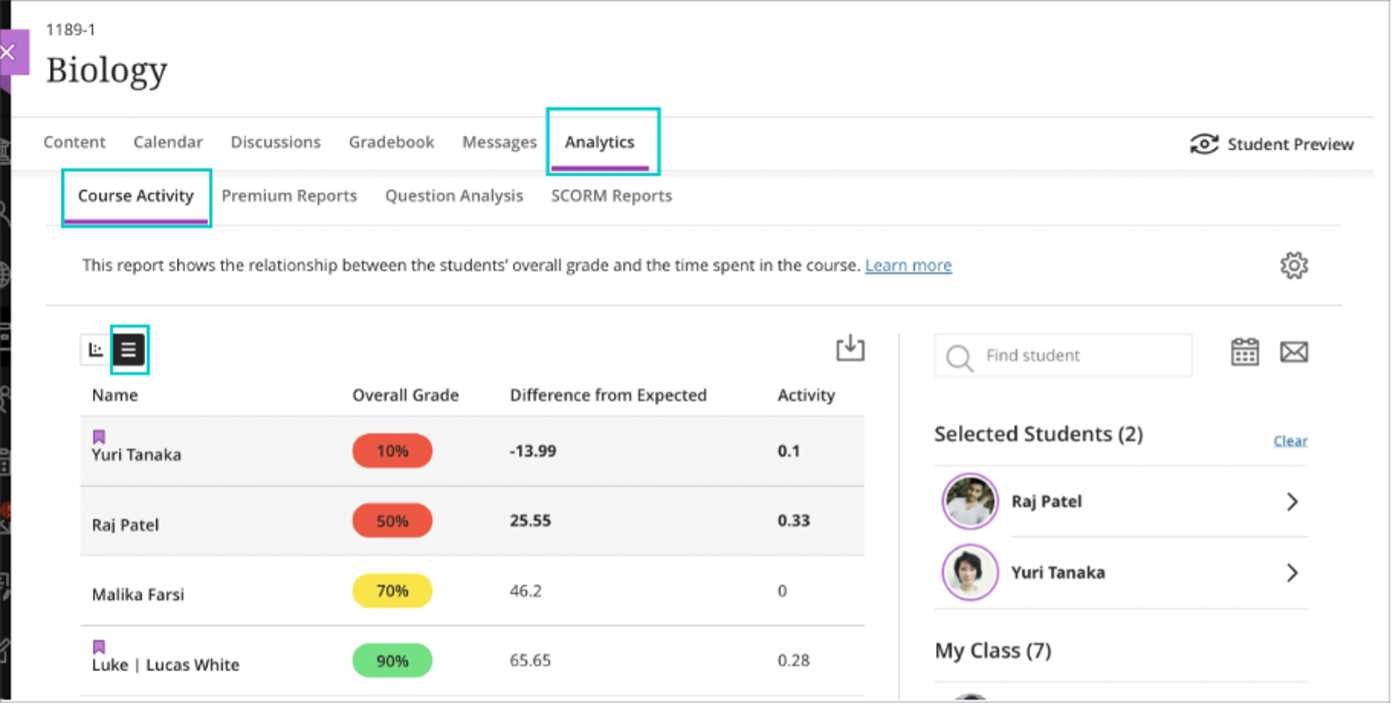Click Malika Farsi's yellow 70% grade pill
Image resolution: width=1393 pixels, height=705 pixels.
coord(392,591)
